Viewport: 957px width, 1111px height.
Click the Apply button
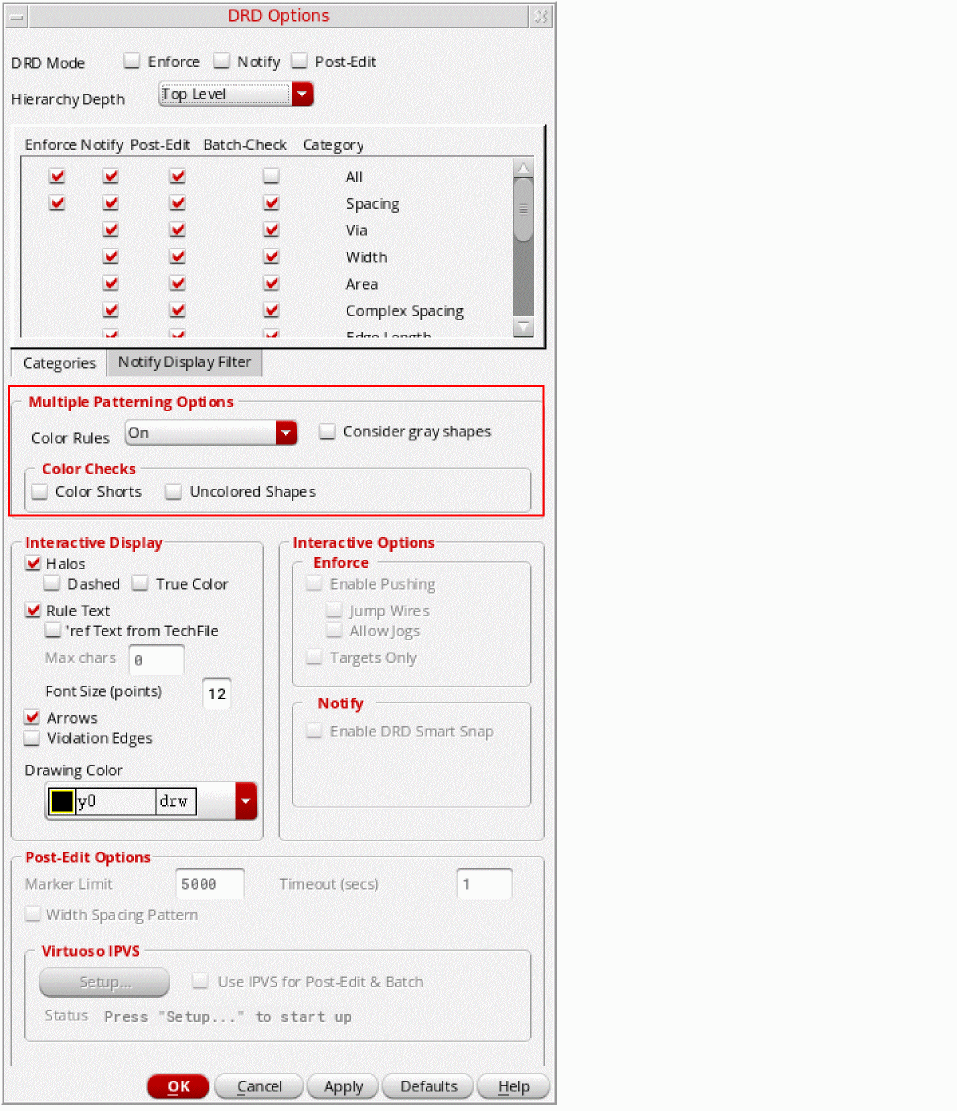pyautogui.click(x=344, y=1086)
